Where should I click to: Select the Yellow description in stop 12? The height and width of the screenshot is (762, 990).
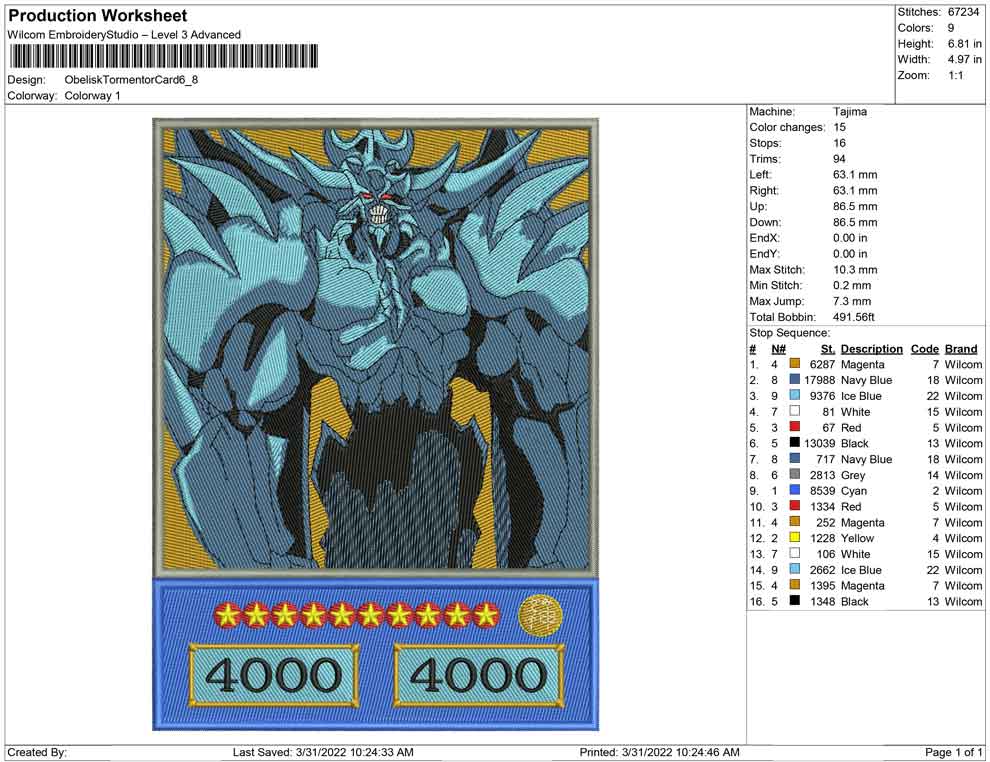tap(857, 539)
